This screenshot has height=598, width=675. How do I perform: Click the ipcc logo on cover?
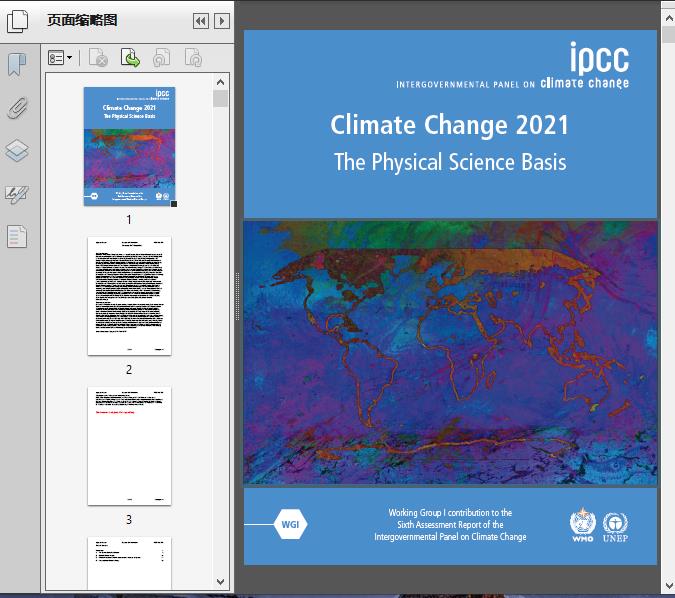tap(599, 57)
